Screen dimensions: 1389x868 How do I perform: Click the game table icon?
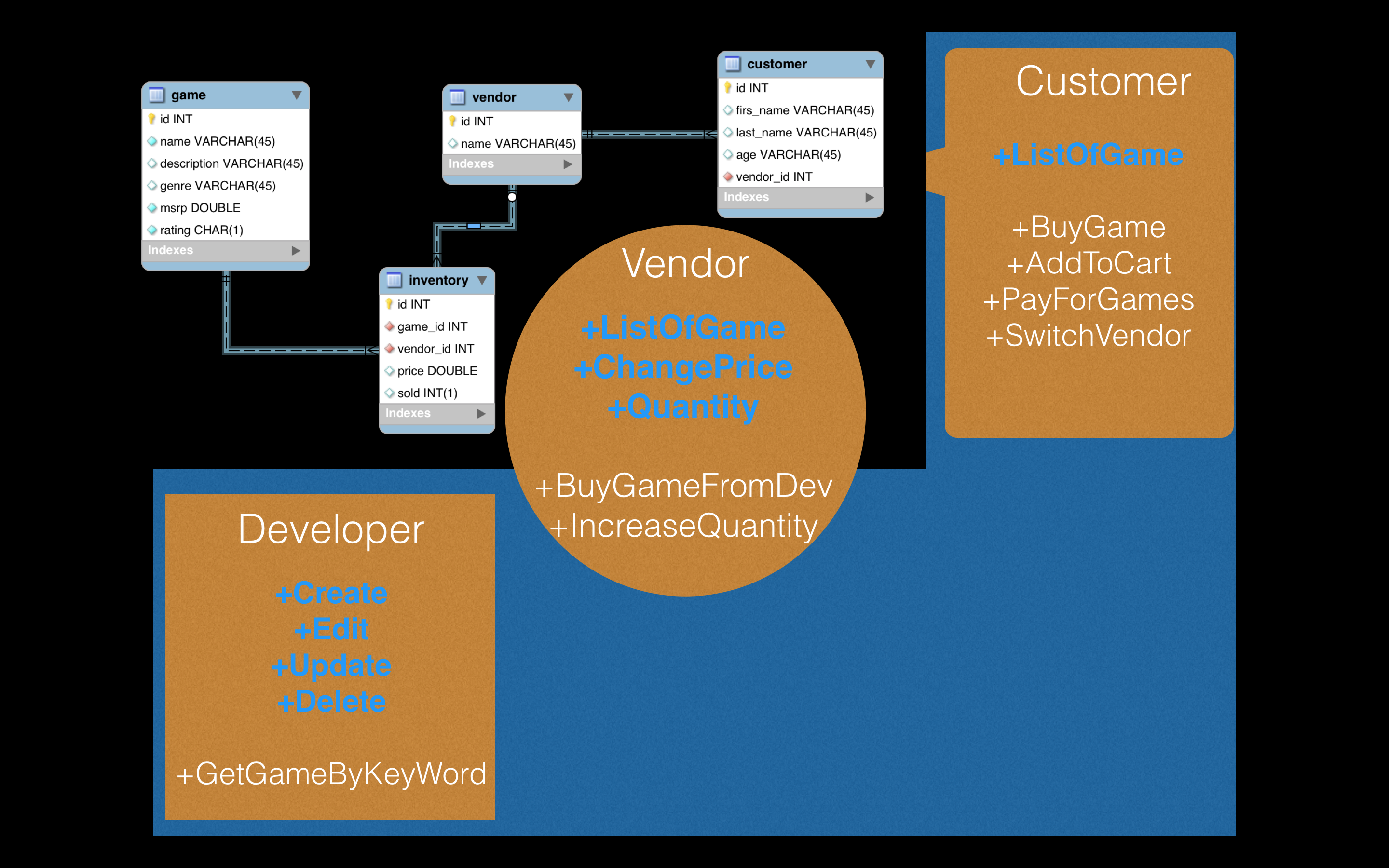pos(156,95)
